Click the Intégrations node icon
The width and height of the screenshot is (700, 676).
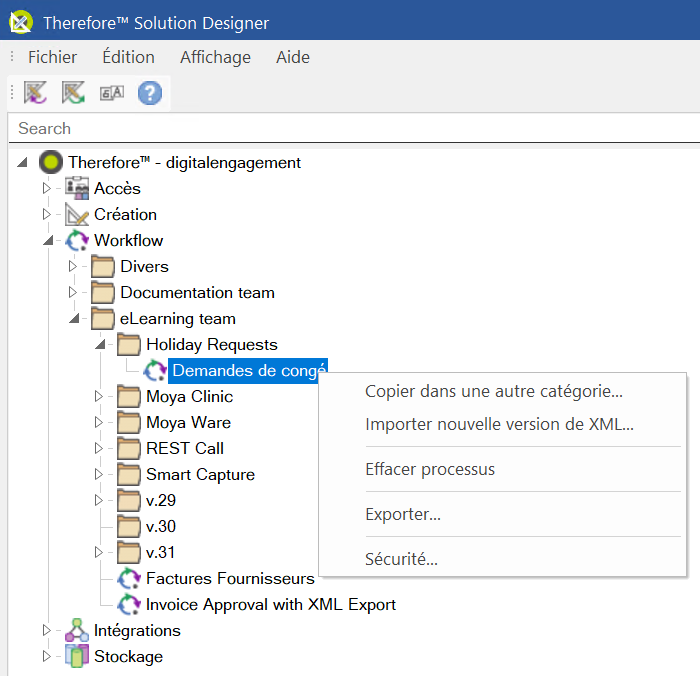click(x=77, y=630)
